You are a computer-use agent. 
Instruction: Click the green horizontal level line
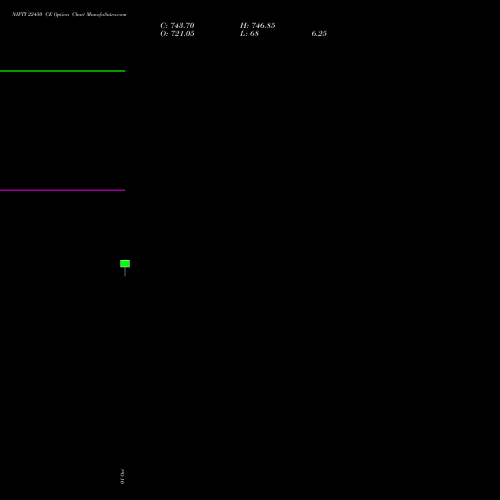tap(62, 71)
